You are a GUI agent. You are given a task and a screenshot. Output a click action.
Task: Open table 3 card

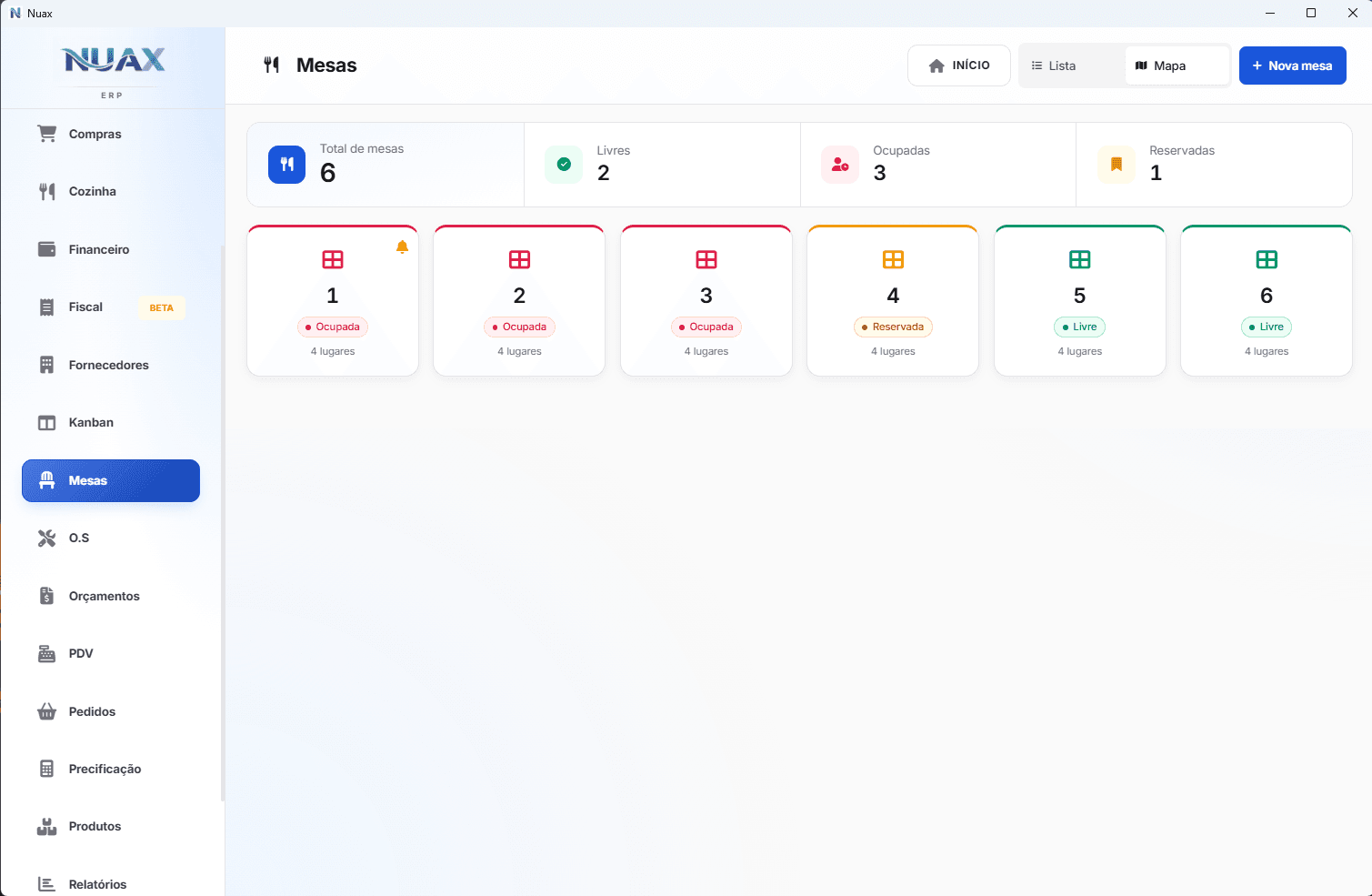[706, 300]
